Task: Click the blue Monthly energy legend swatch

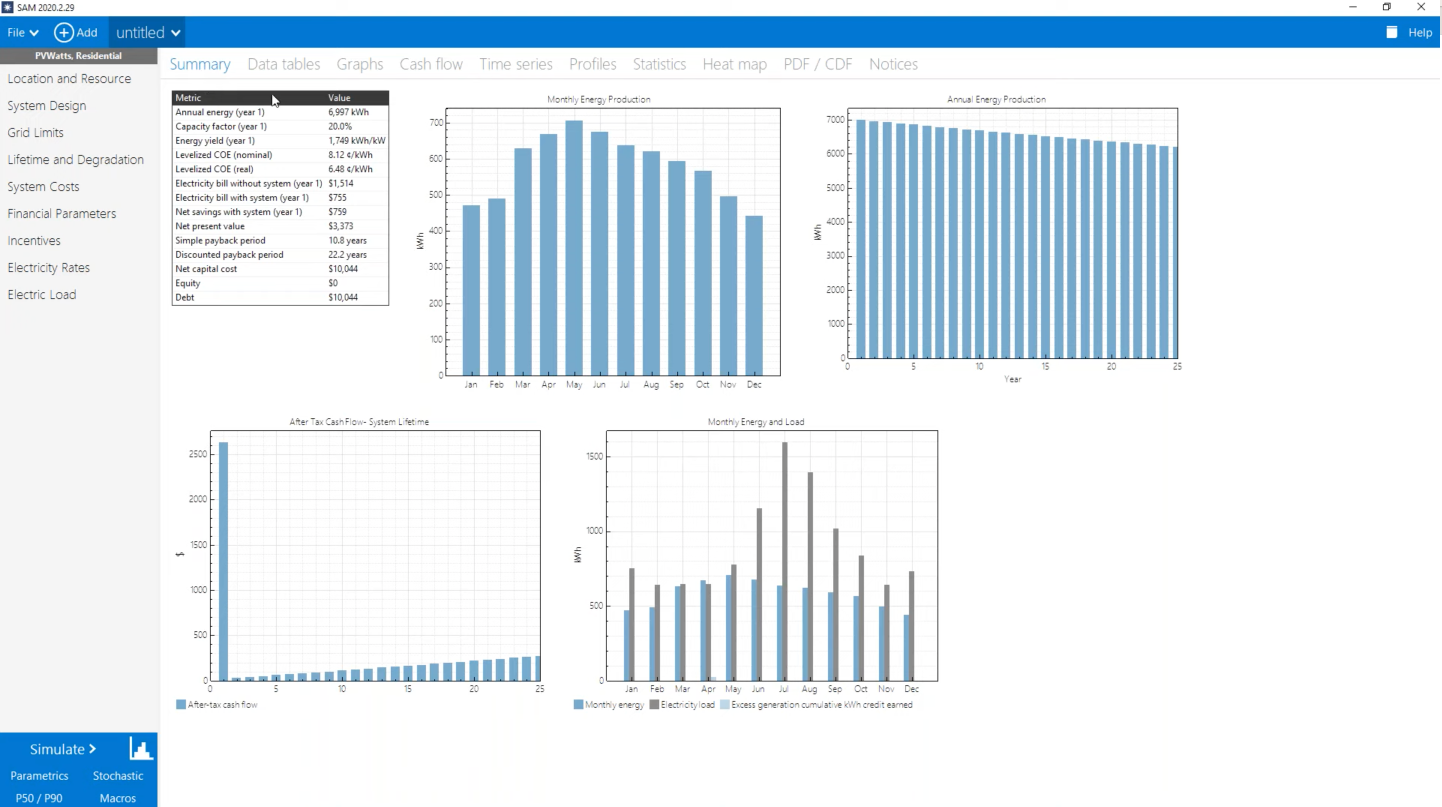Action: (x=579, y=705)
